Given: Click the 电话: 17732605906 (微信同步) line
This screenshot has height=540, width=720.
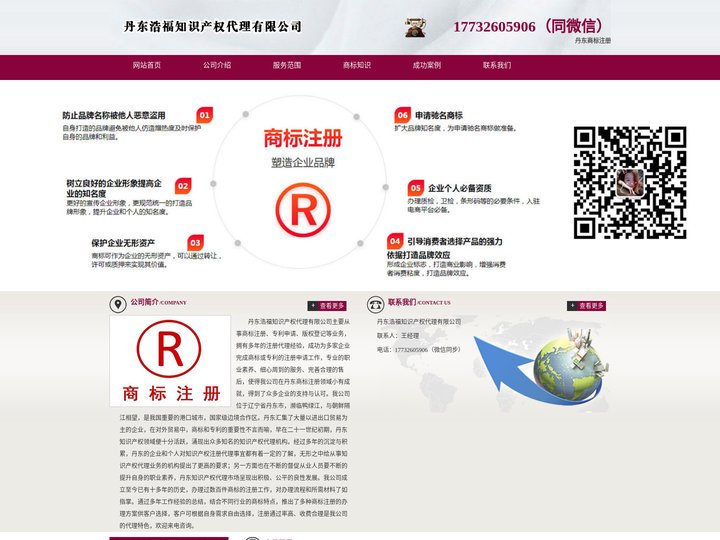Looking at the screenshot, I should coord(418,349).
